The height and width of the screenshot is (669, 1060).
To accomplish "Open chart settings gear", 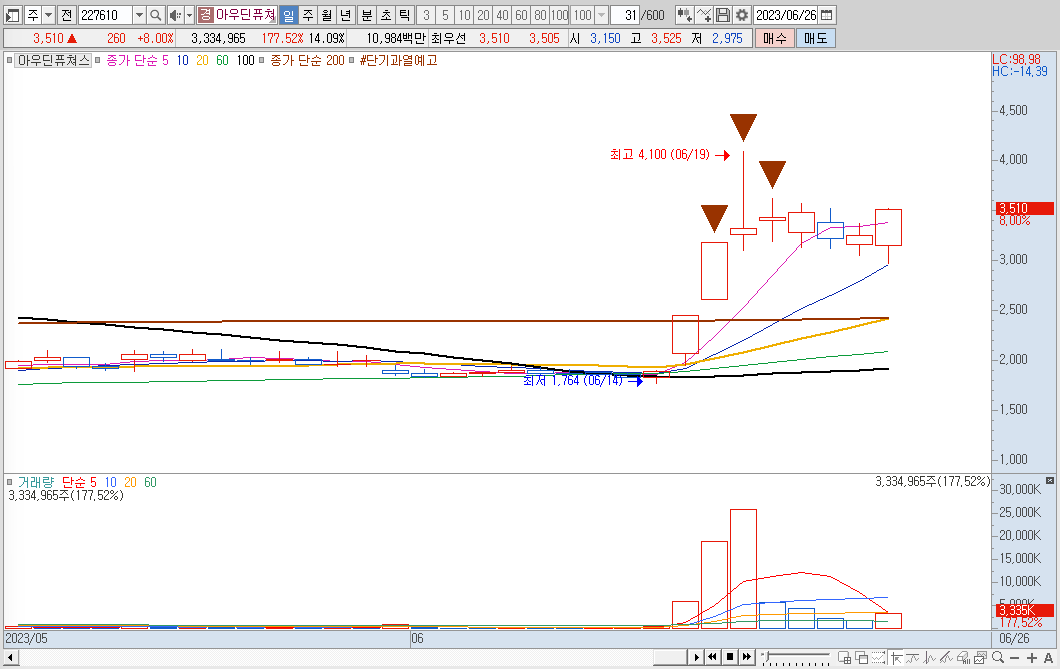I will (x=742, y=15).
